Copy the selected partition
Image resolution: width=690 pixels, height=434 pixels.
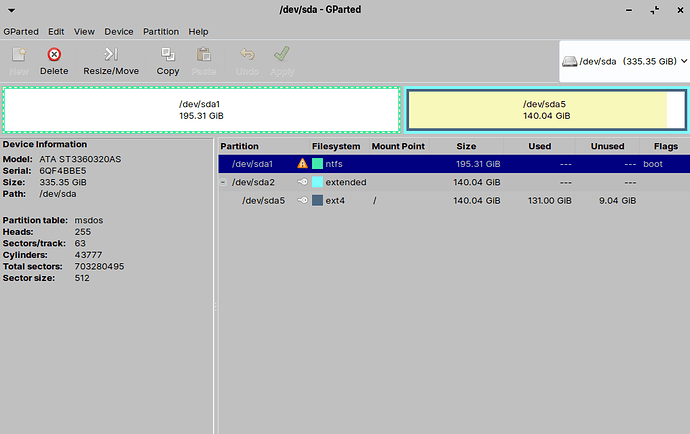pos(168,61)
